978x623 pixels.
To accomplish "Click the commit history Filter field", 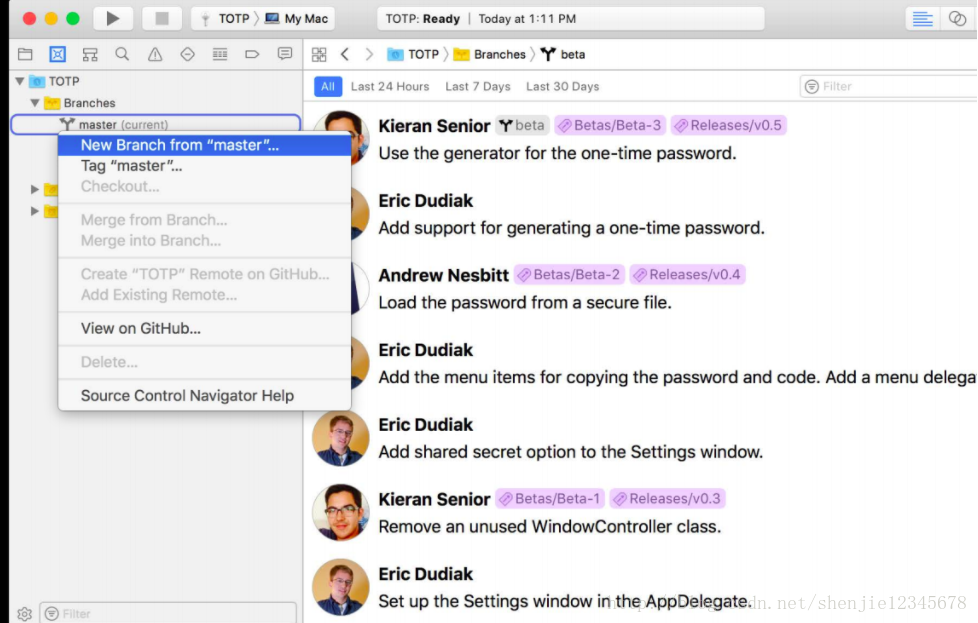I will tap(888, 86).
